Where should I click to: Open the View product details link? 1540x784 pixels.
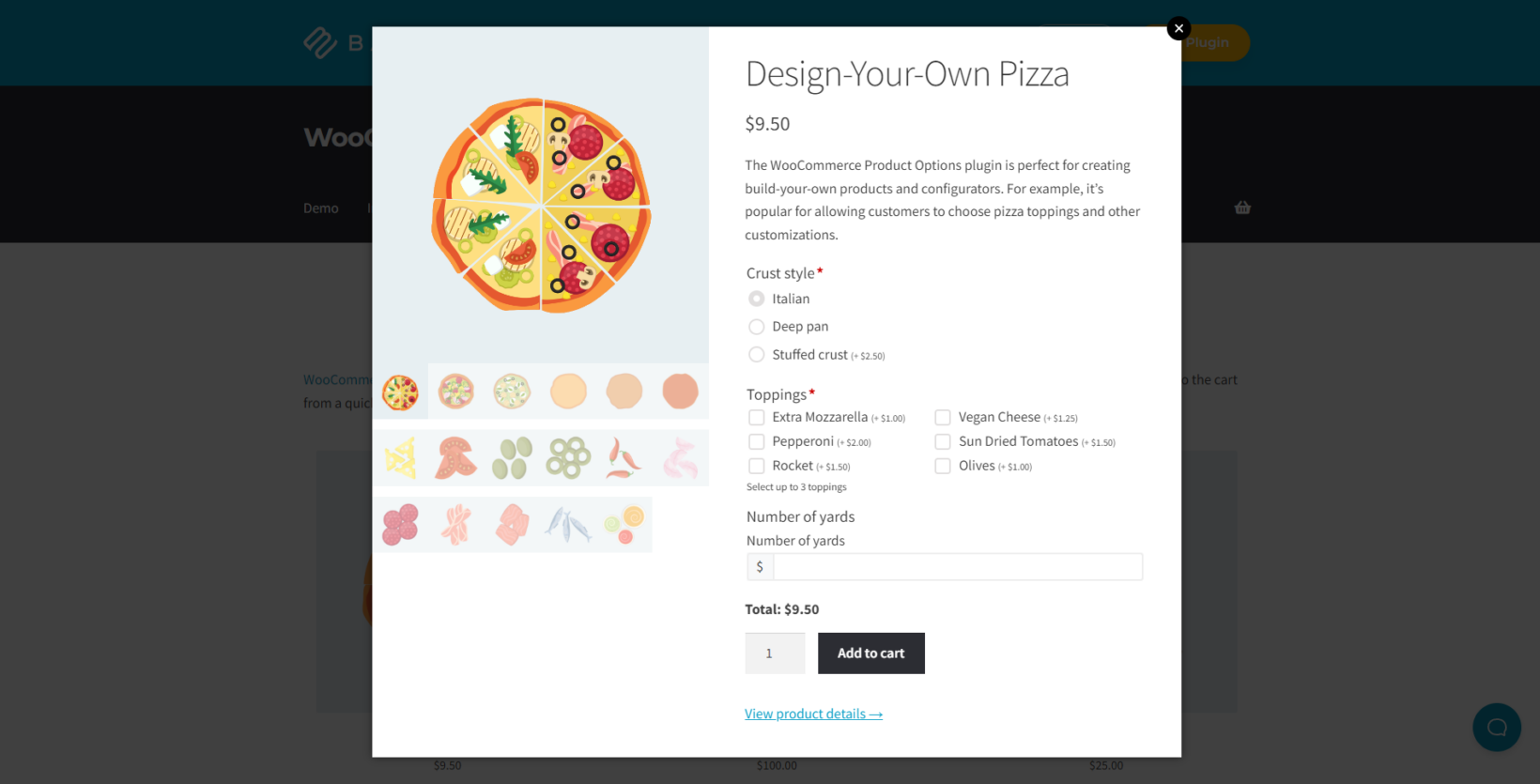(x=813, y=715)
